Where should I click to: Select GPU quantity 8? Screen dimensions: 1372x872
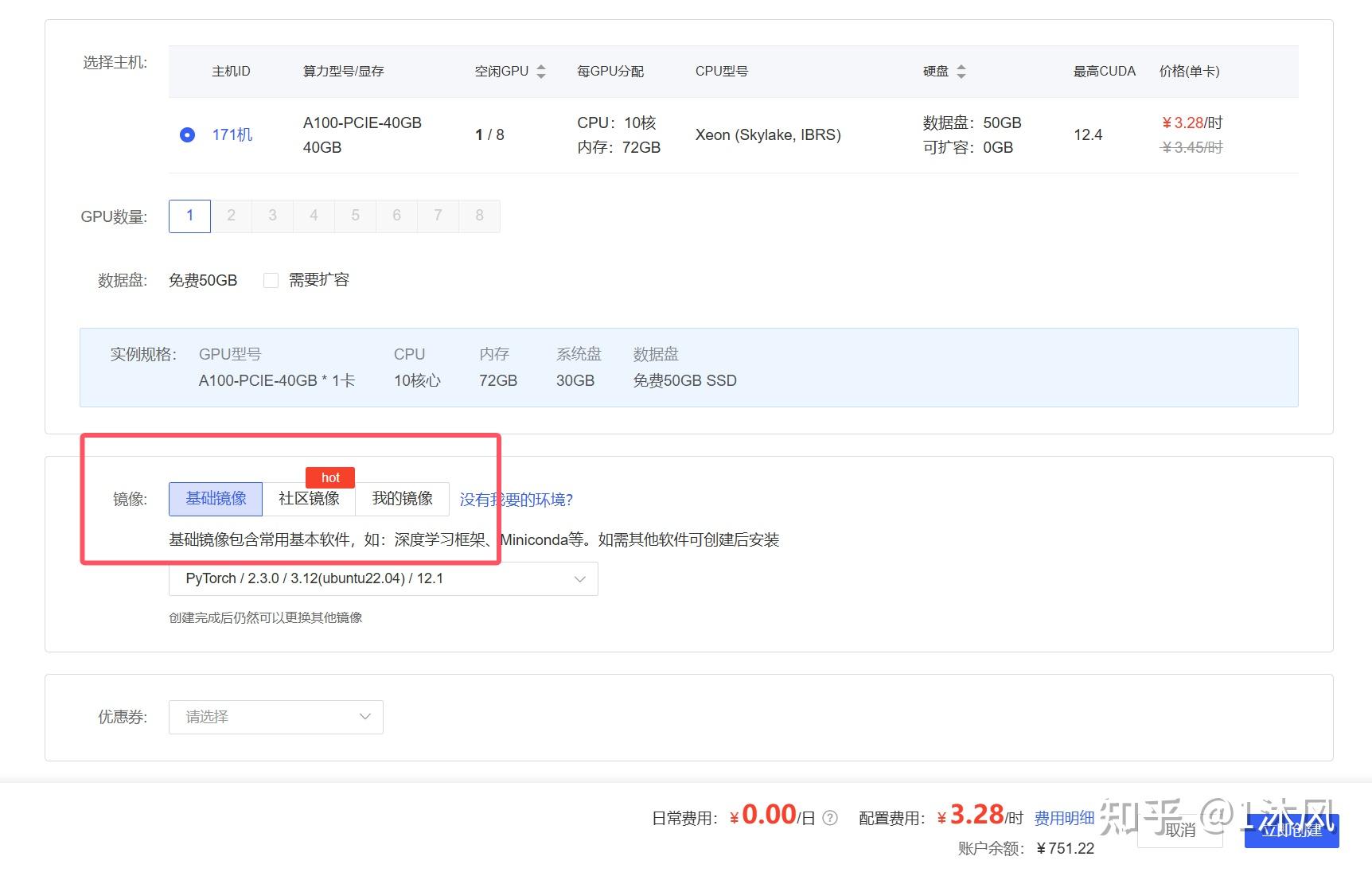tap(479, 216)
